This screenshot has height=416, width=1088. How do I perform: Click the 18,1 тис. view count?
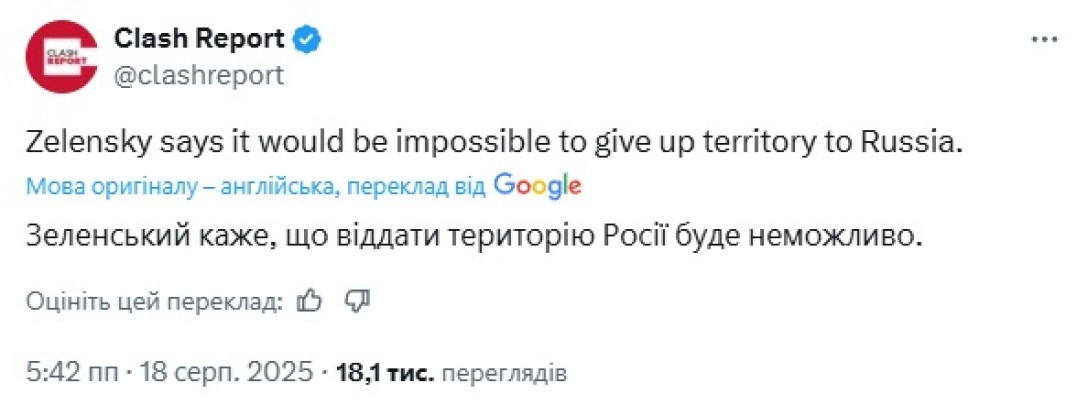pyautogui.click(x=386, y=374)
